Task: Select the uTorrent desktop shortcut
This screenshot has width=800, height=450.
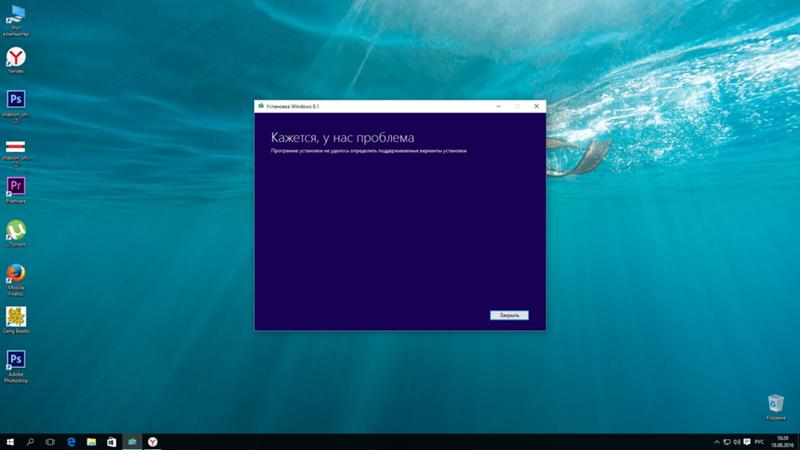Action: [x=16, y=233]
